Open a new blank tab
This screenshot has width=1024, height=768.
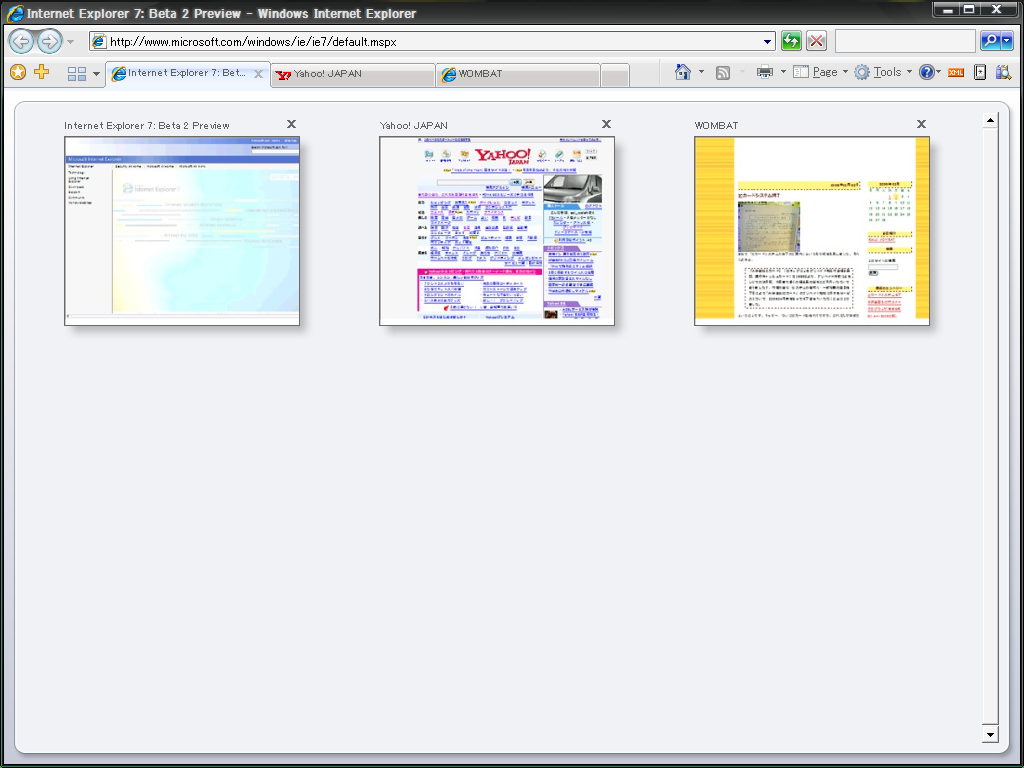click(615, 75)
